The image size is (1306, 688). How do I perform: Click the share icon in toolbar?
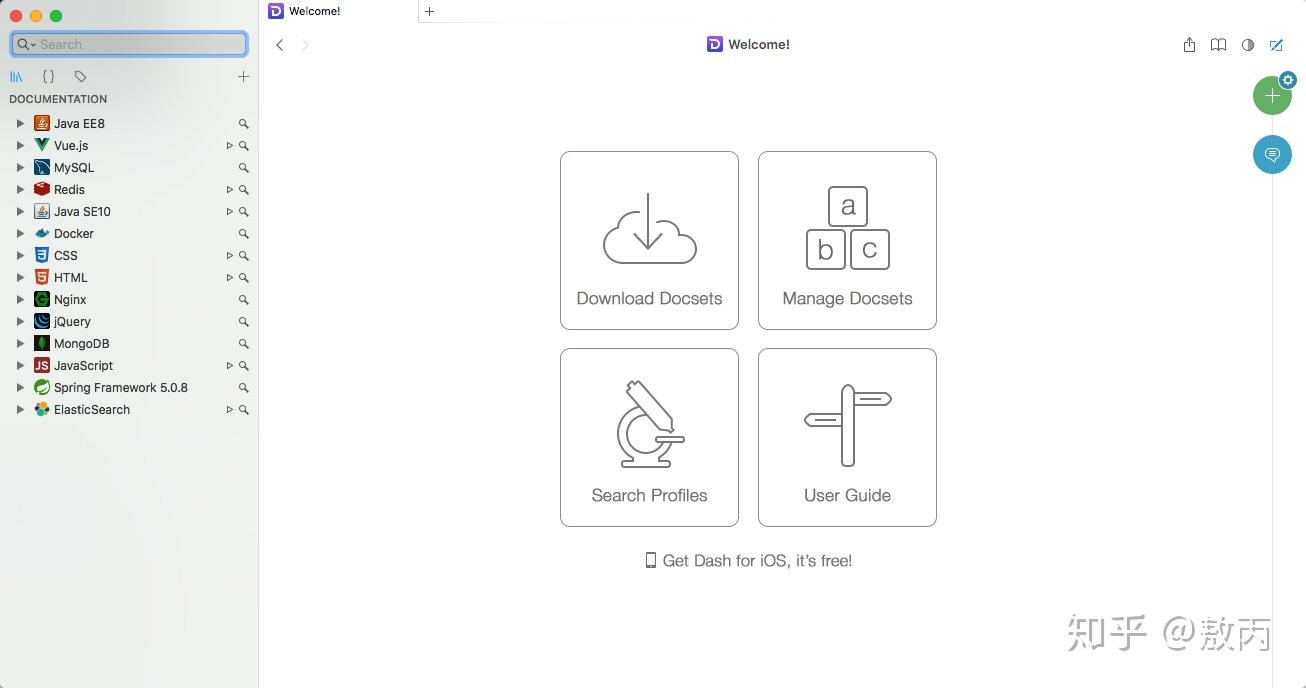[1189, 45]
